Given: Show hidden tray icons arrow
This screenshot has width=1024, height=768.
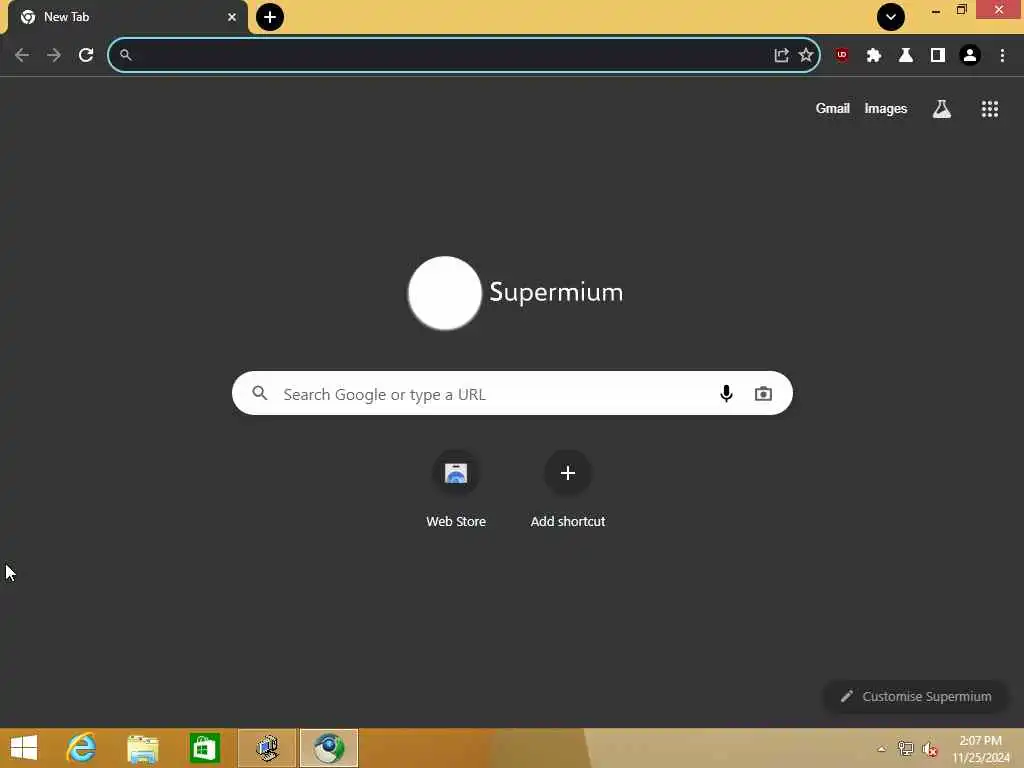Looking at the screenshot, I should (x=882, y=748).
